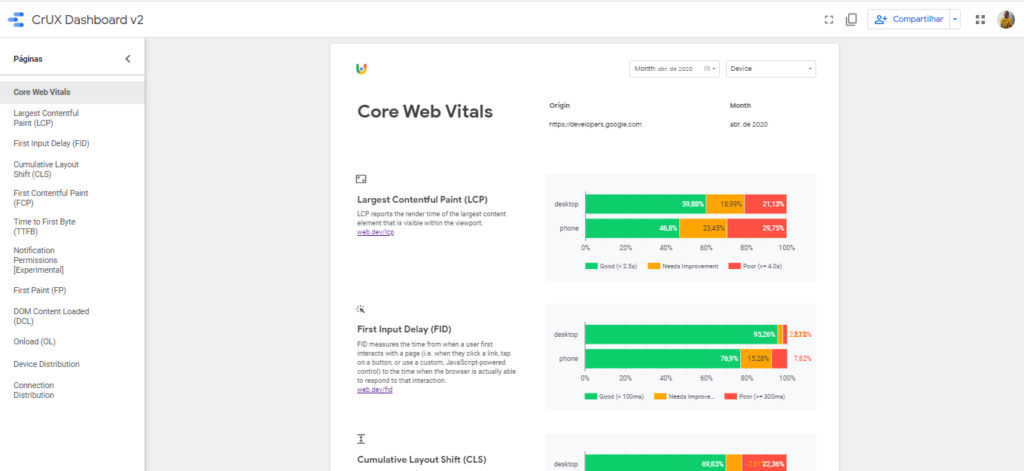
Task: Click the Largest Contentful Paint (LCP) heading
Action: click(x=423, y=200)
